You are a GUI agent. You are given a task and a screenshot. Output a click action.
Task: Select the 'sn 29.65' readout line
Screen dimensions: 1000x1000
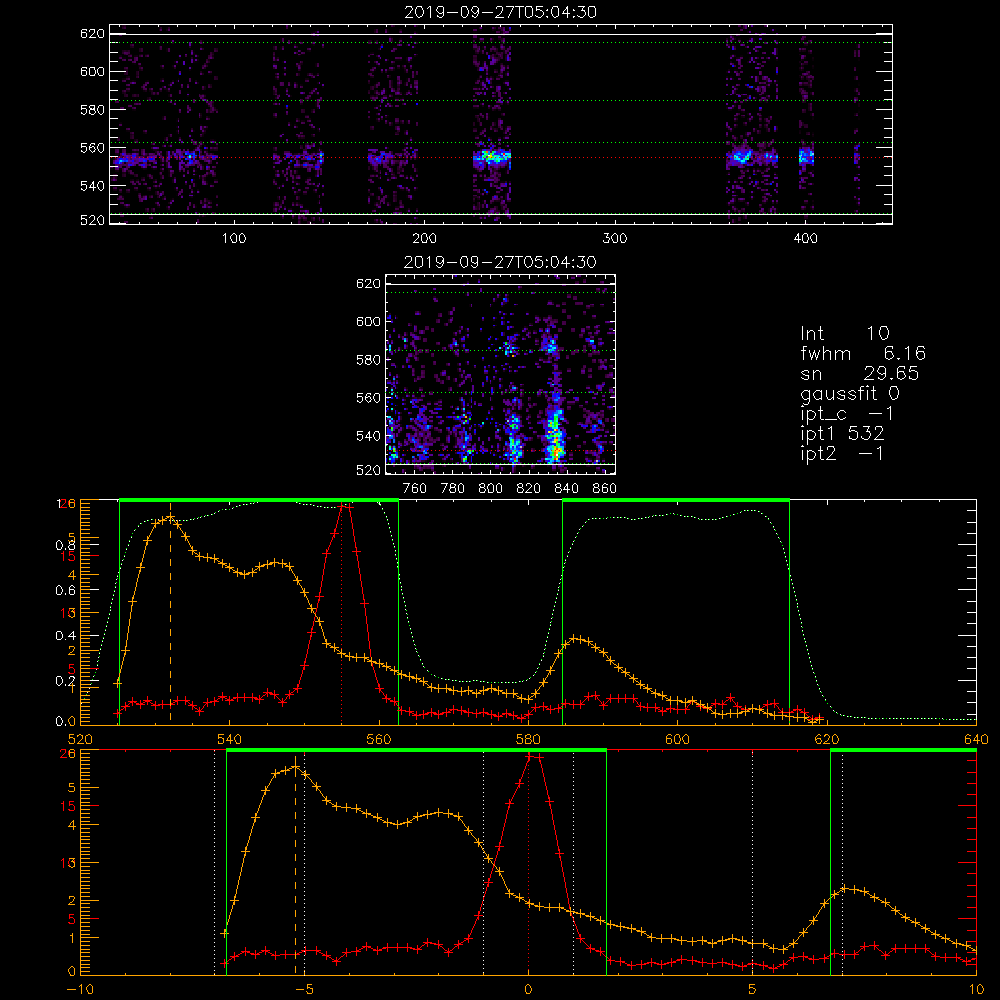(860, 373)
